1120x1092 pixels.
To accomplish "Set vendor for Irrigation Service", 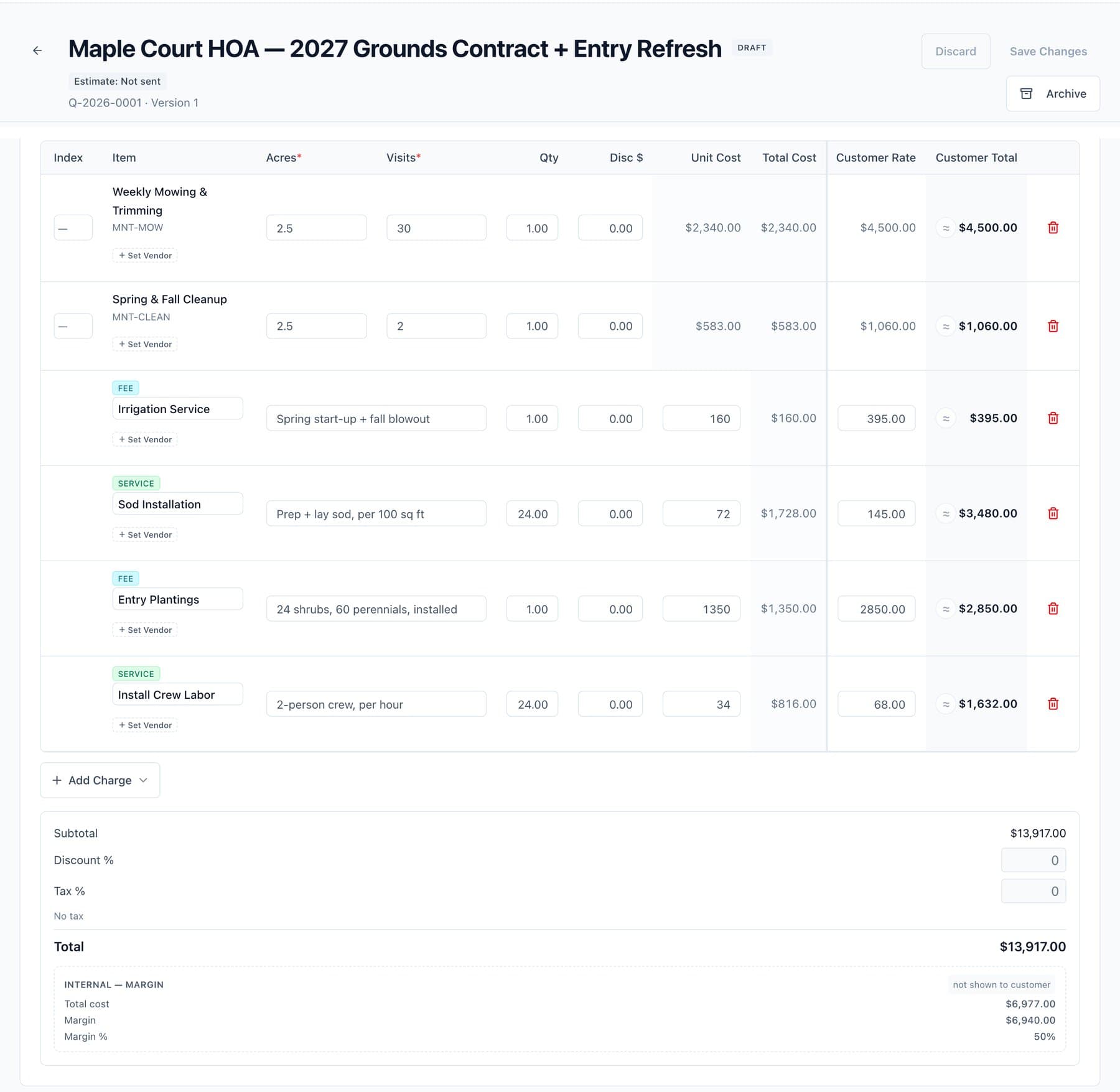I will pos(145,439).
